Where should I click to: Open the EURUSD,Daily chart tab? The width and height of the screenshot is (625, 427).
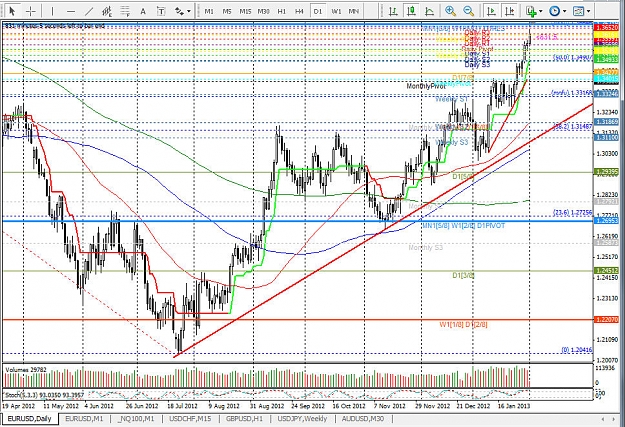click(x=29, y=419)
